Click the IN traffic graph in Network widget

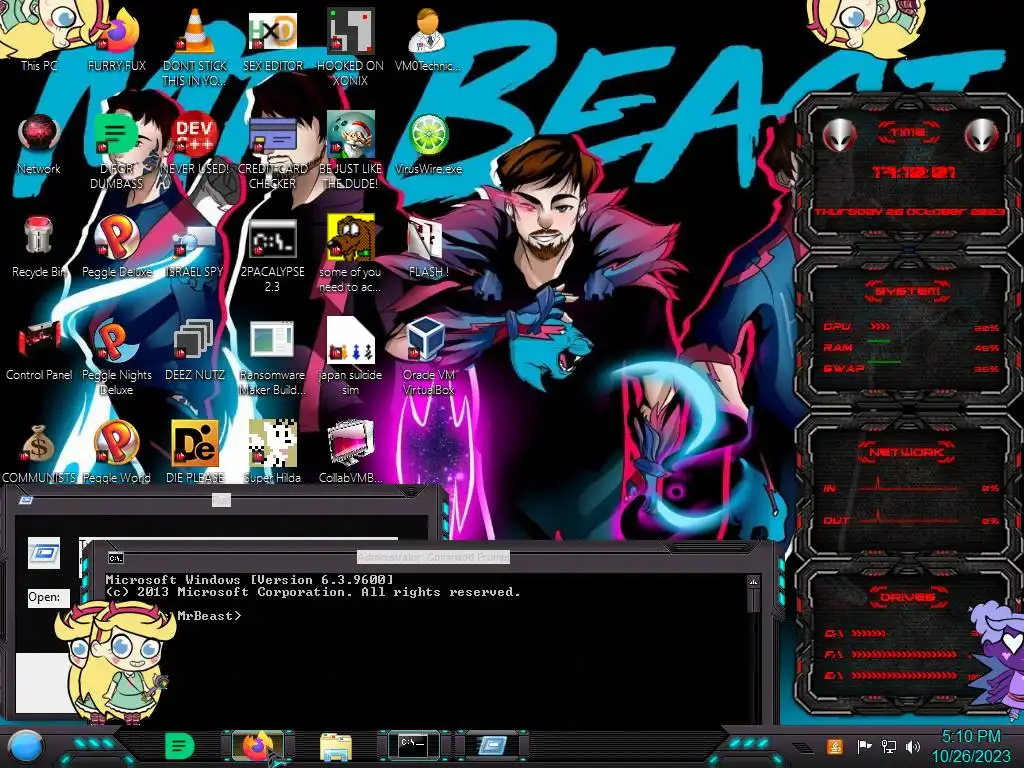[910, 486]
